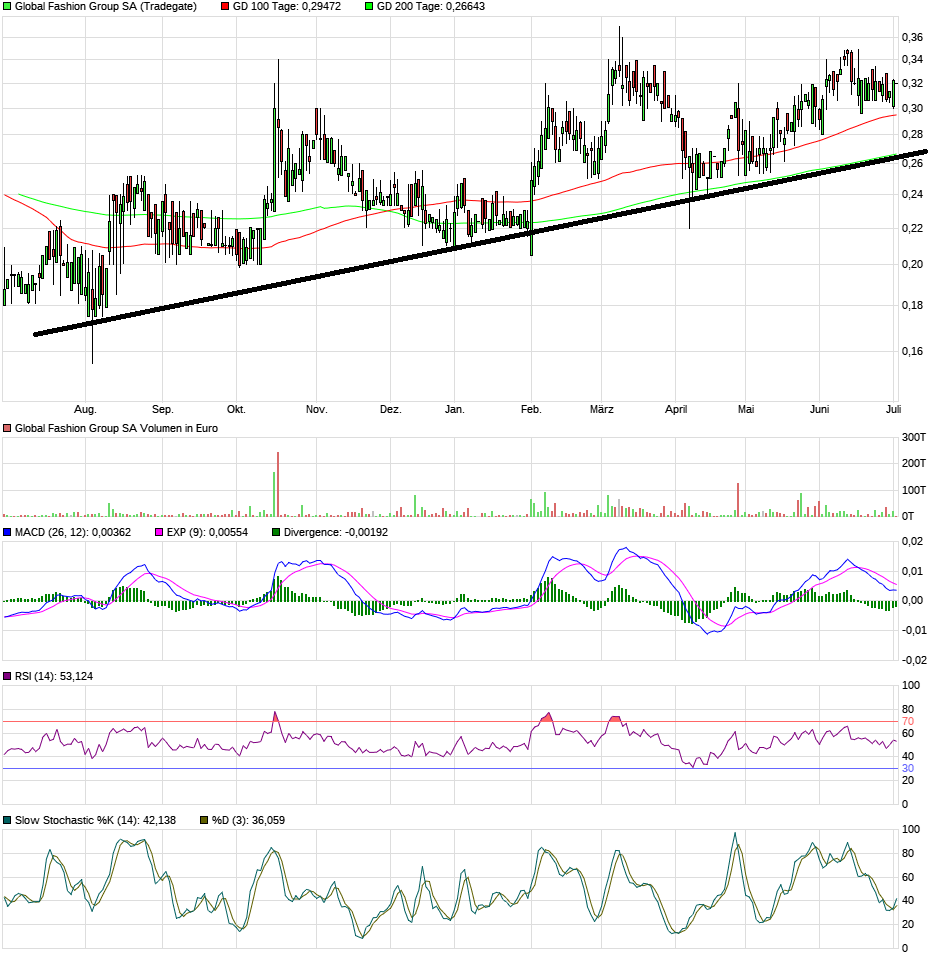
Task: Click the red RSI 70 overbought level label
Action: pos(908,721)
